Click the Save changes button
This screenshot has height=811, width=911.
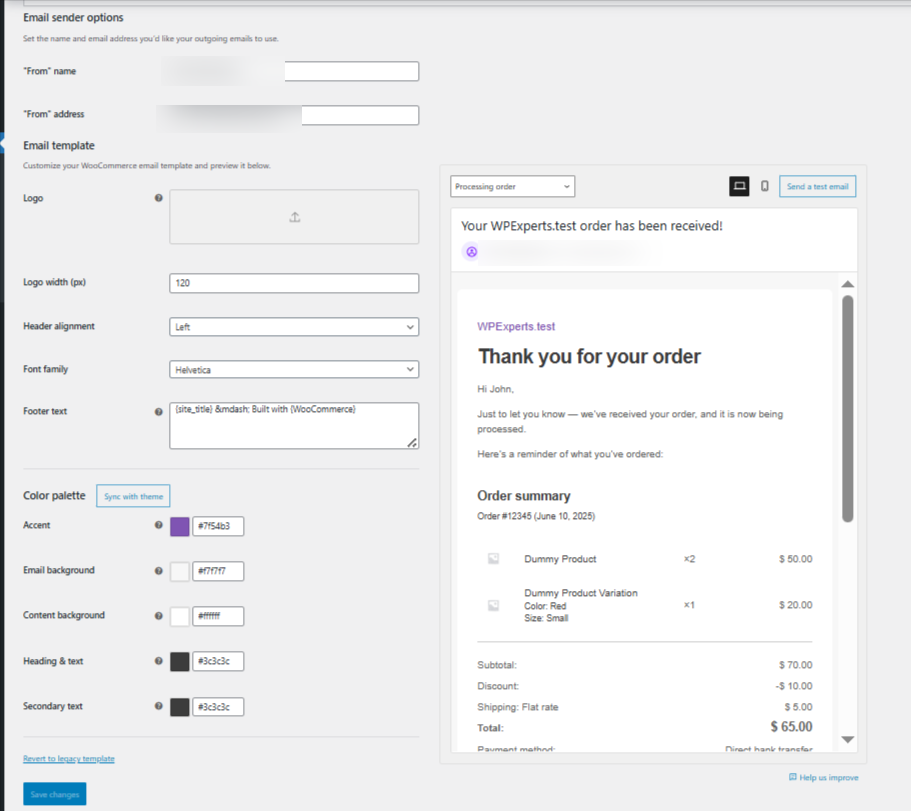54,793
